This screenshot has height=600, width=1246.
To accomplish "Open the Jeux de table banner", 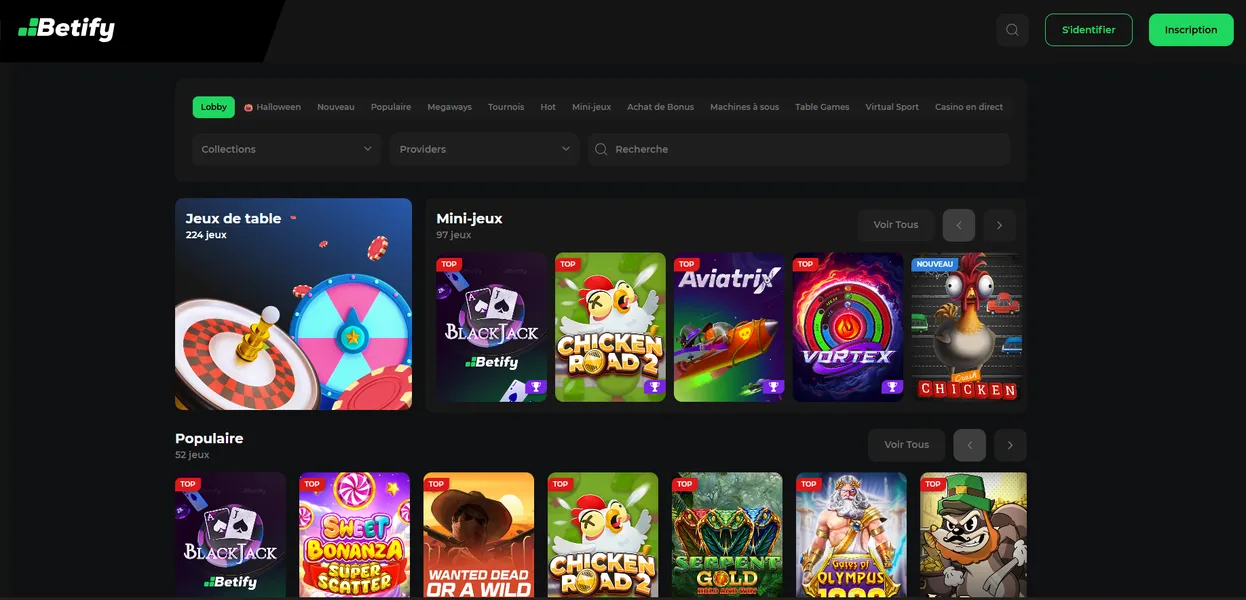I will [293, 304].
